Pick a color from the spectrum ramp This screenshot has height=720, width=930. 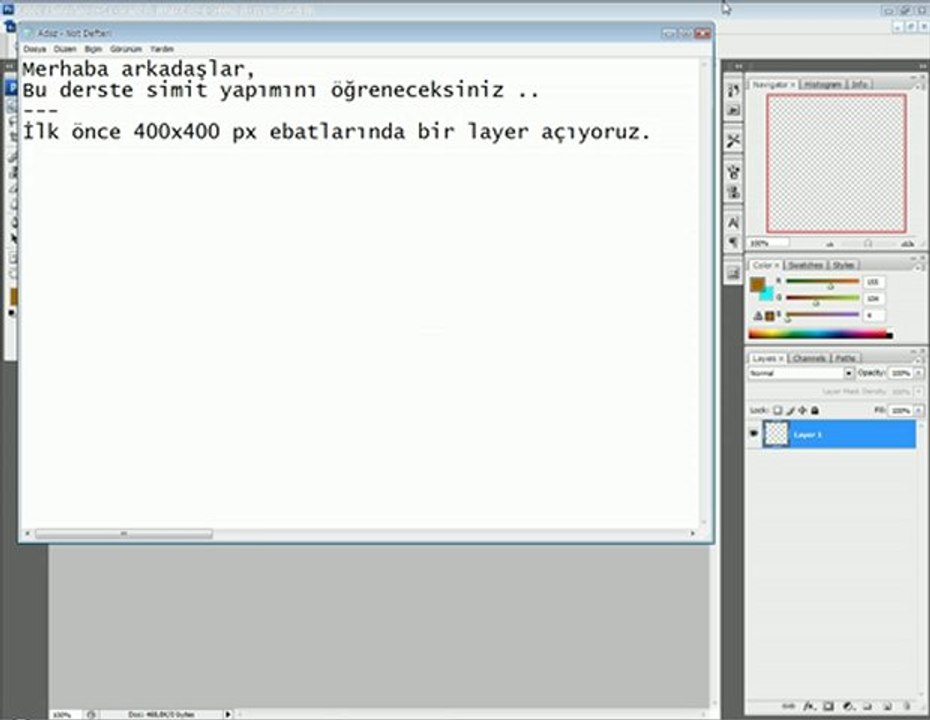click(820, 334)
